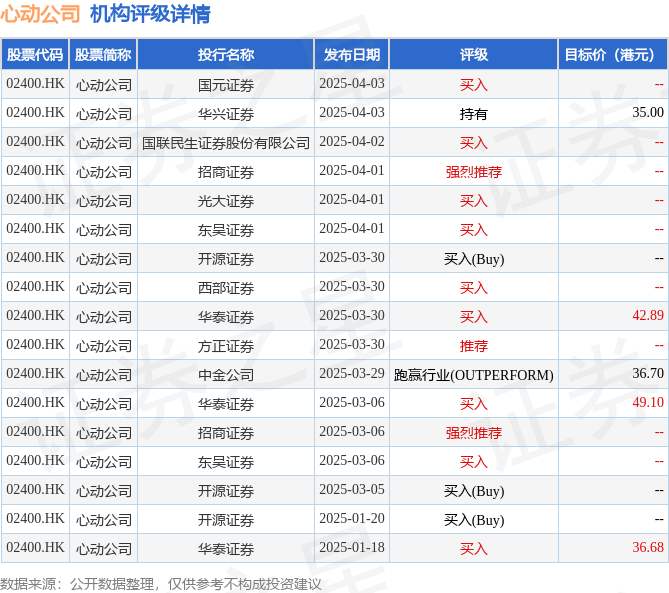Click the 心动公司 title text

click(x=40, y=14)
